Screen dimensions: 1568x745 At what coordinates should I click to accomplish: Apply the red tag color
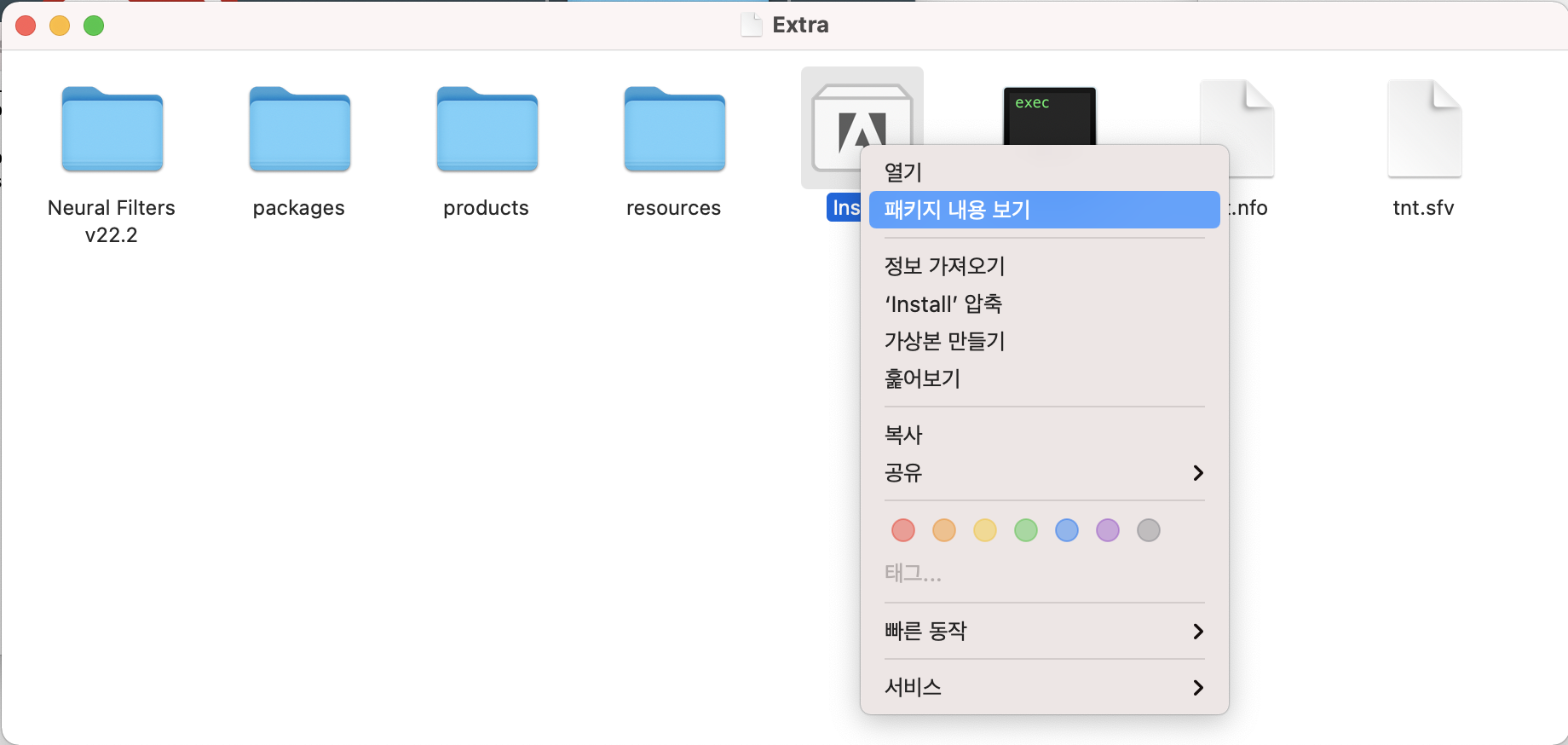(903, 530)
